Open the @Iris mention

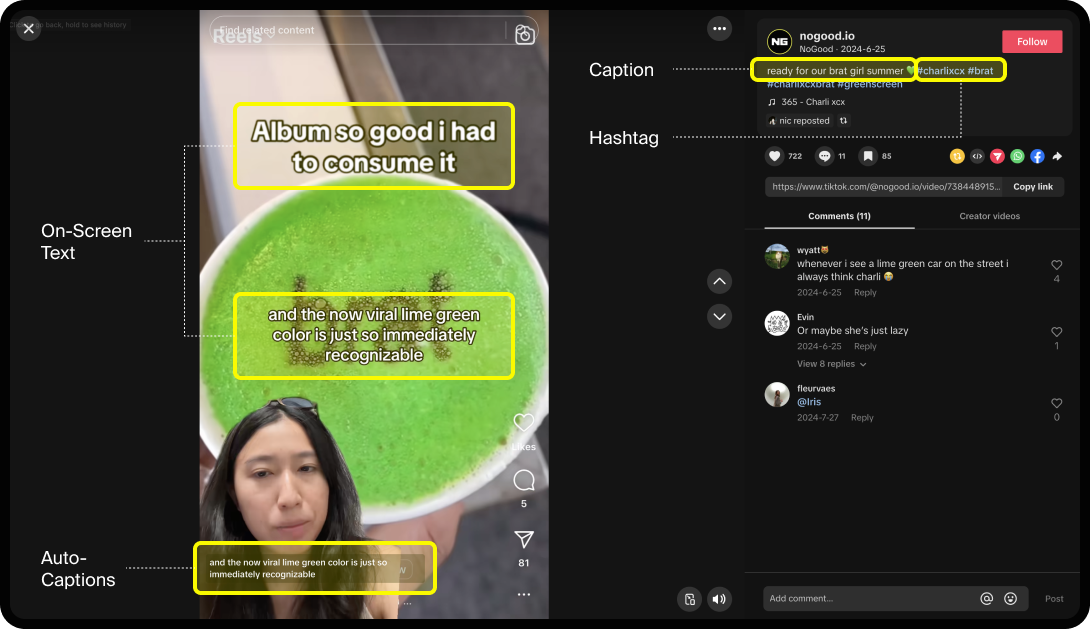click(x=809, y=402)
